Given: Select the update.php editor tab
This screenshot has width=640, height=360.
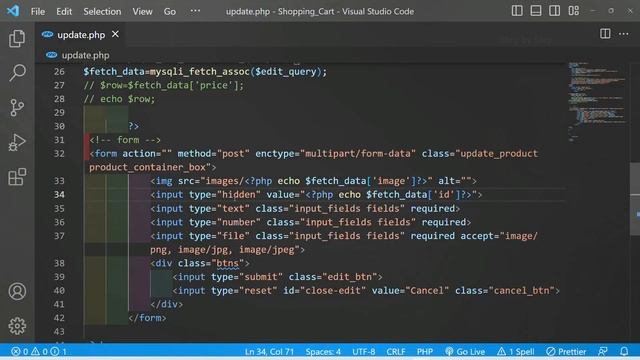Looking at the screenshot, I should (x=81, y=35).
